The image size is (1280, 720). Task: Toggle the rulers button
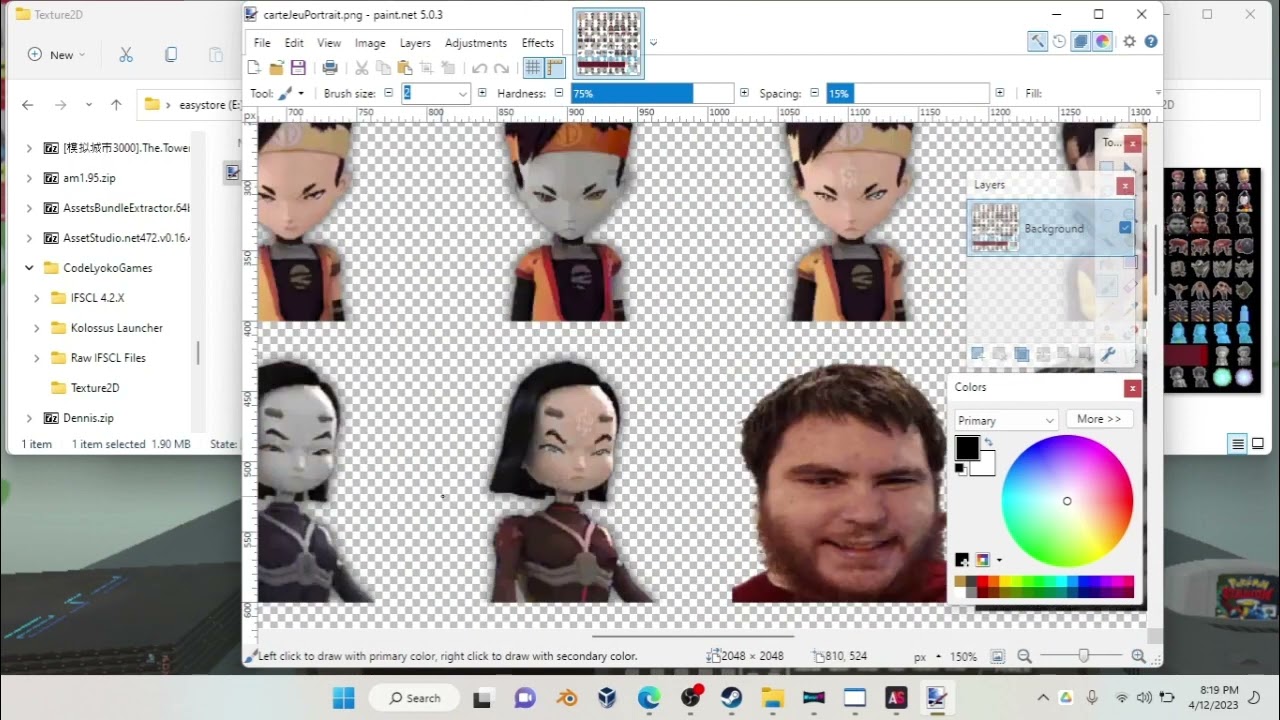[555, 68]
